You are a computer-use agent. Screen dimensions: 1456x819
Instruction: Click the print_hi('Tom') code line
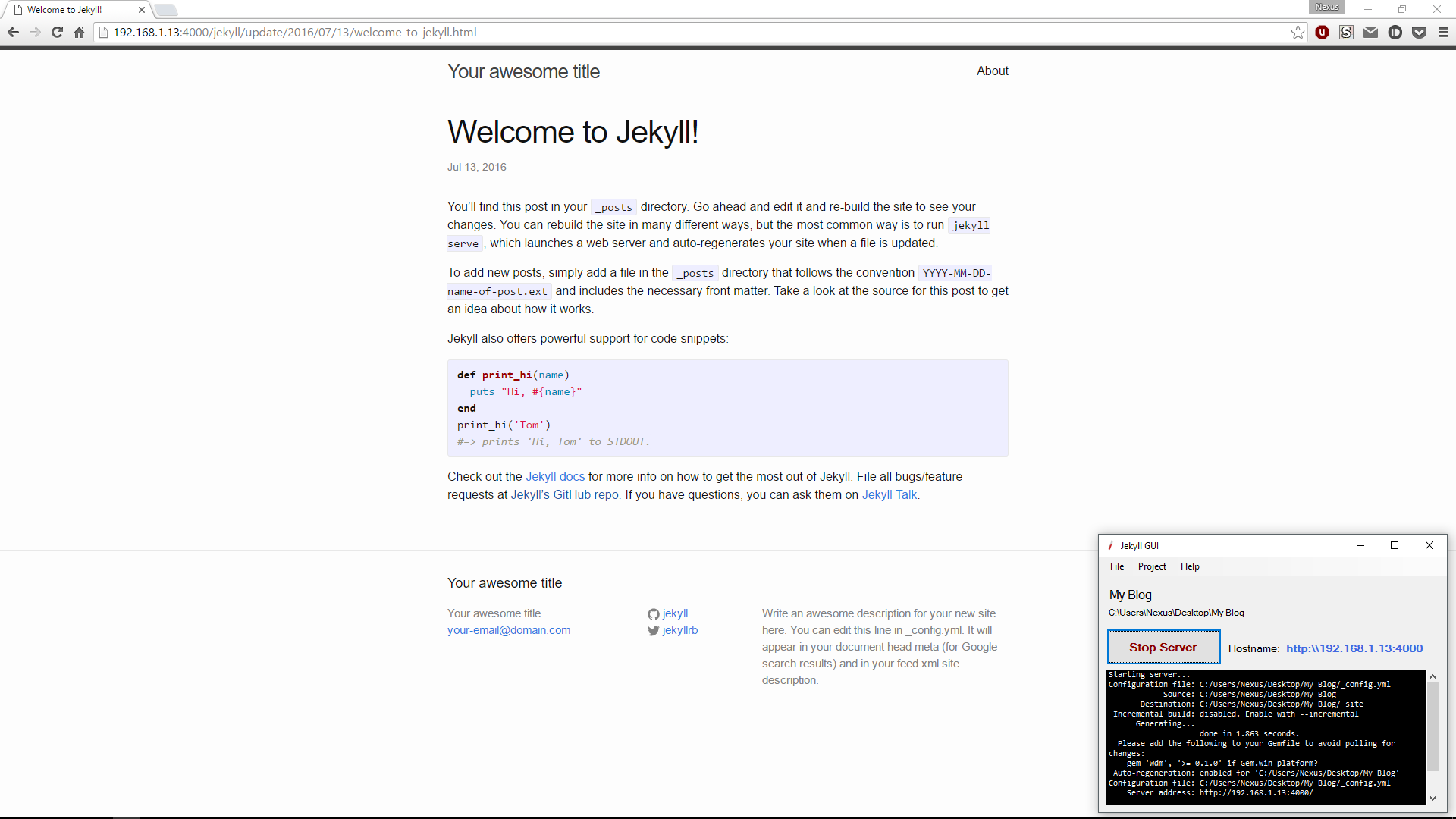pos(504,425)
